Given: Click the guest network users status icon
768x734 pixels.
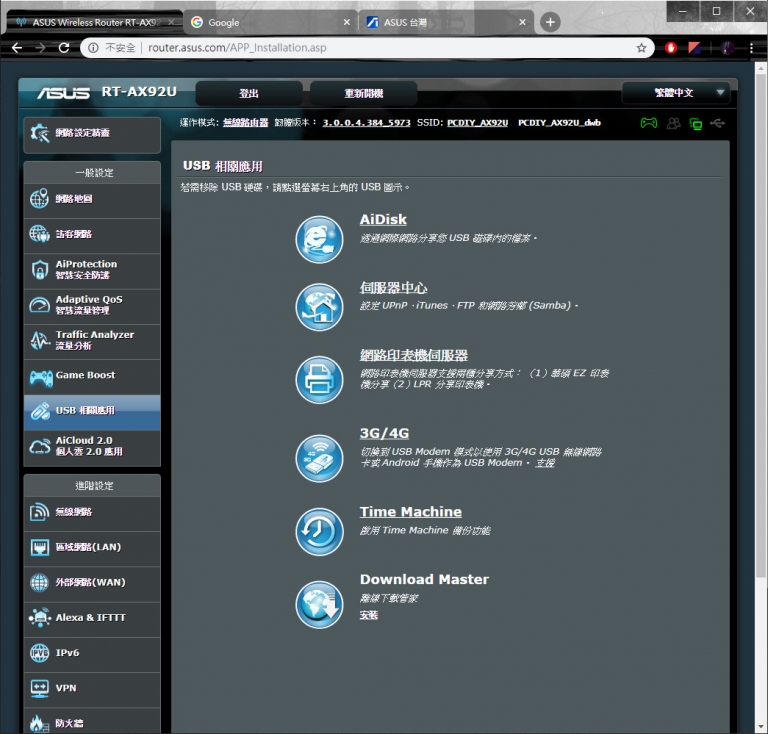Looking at the screenshot, I should pos(673,123).
